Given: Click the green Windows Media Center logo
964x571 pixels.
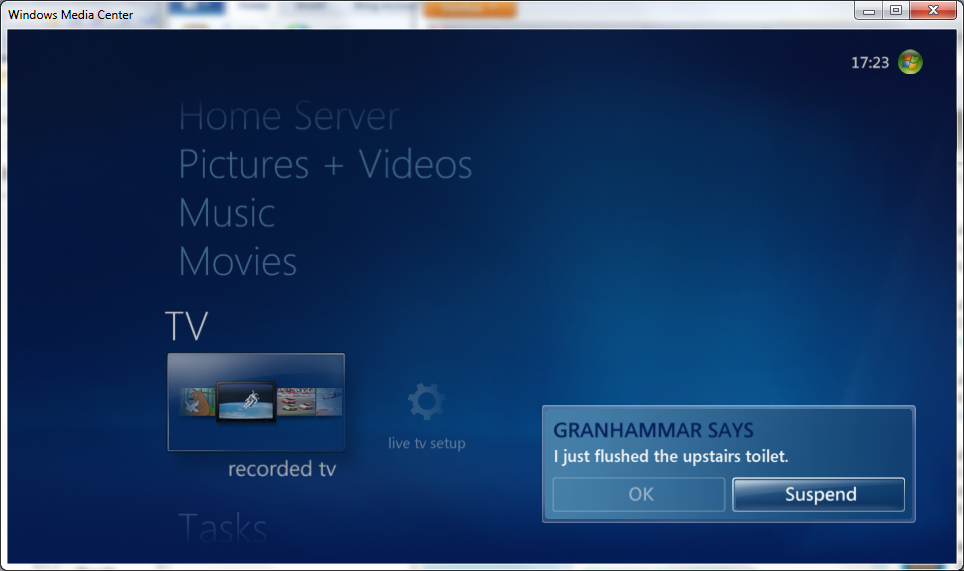Looking at the screenshot, I should [910, 62].
